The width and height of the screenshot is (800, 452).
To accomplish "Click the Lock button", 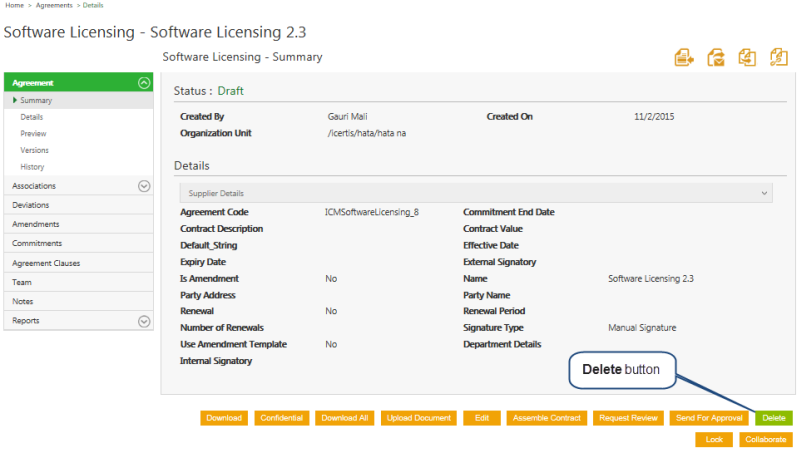I will [714, 439].
